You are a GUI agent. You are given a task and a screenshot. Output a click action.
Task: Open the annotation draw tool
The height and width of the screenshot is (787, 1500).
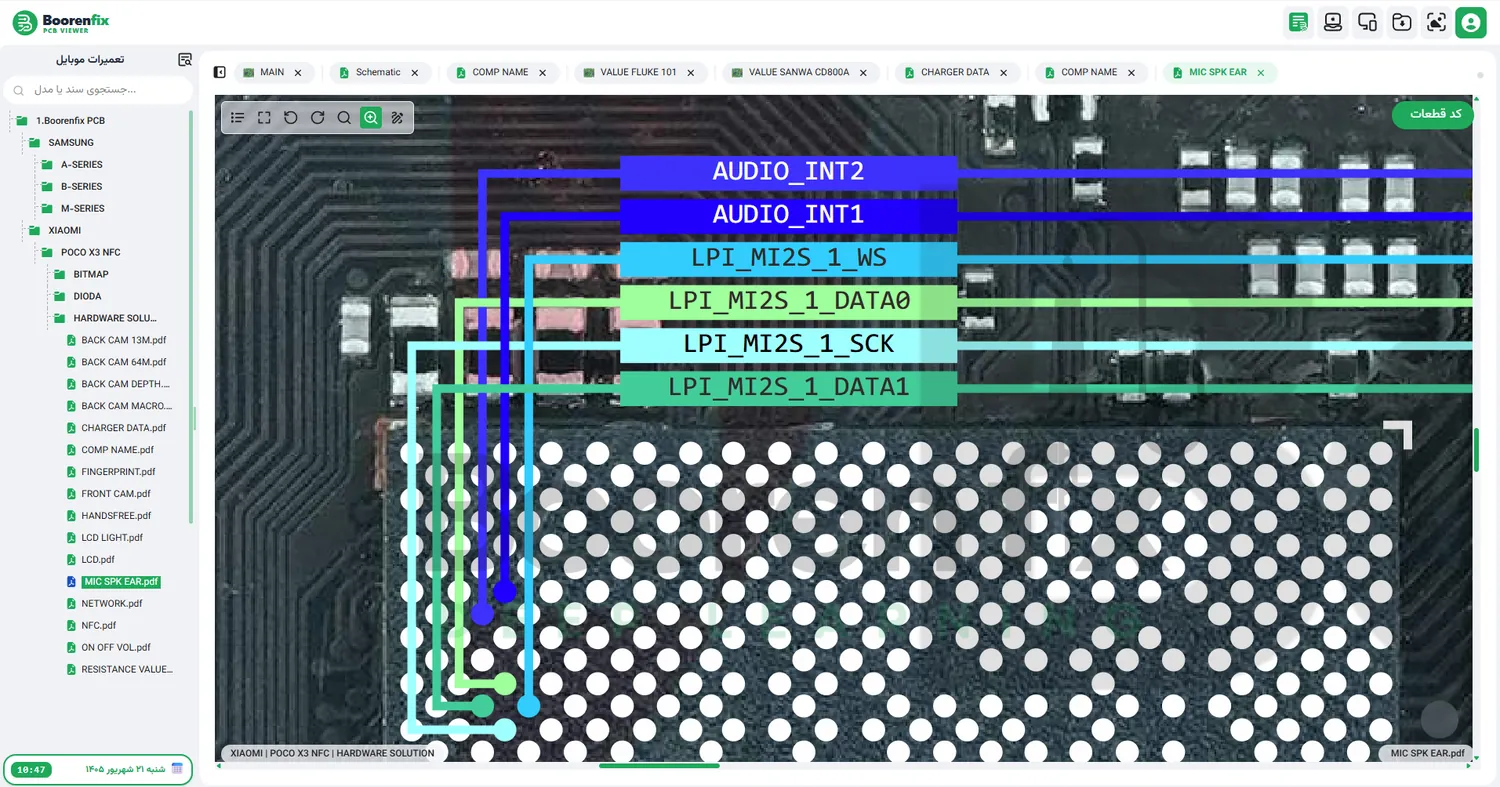click(x=397, y=117)
